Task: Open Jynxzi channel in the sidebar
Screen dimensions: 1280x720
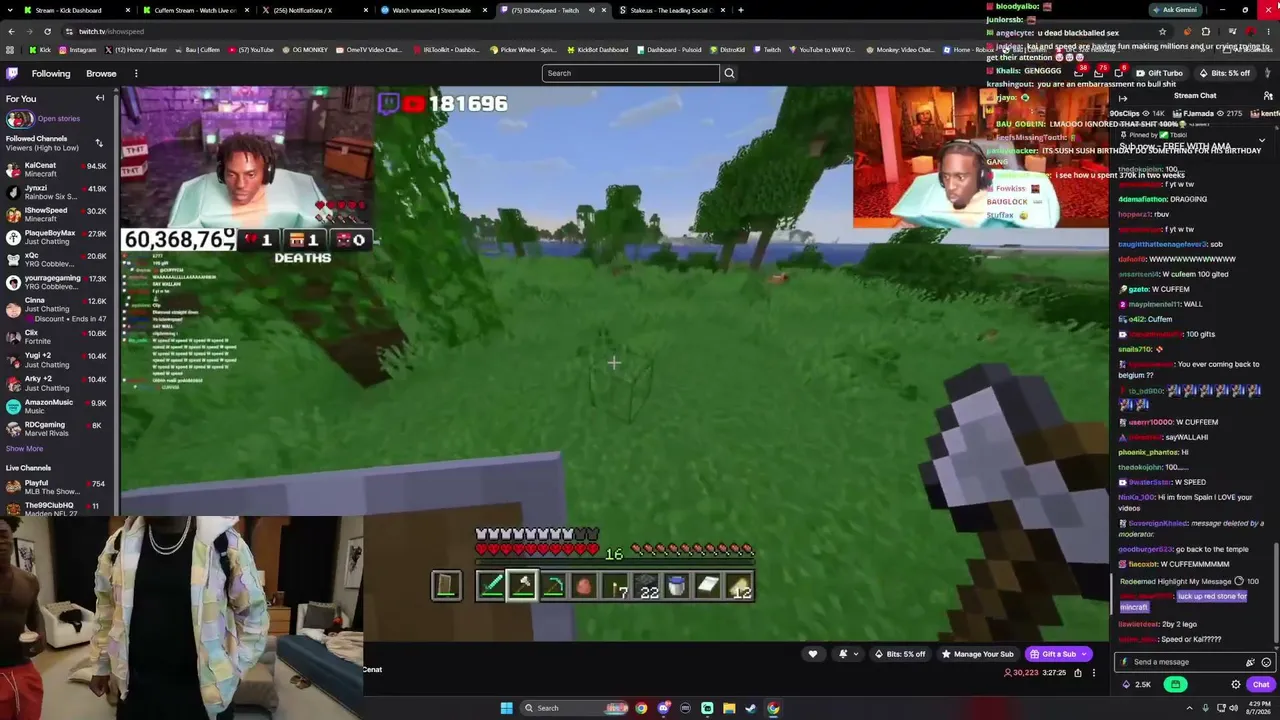Action: click(x=59, y=192)
